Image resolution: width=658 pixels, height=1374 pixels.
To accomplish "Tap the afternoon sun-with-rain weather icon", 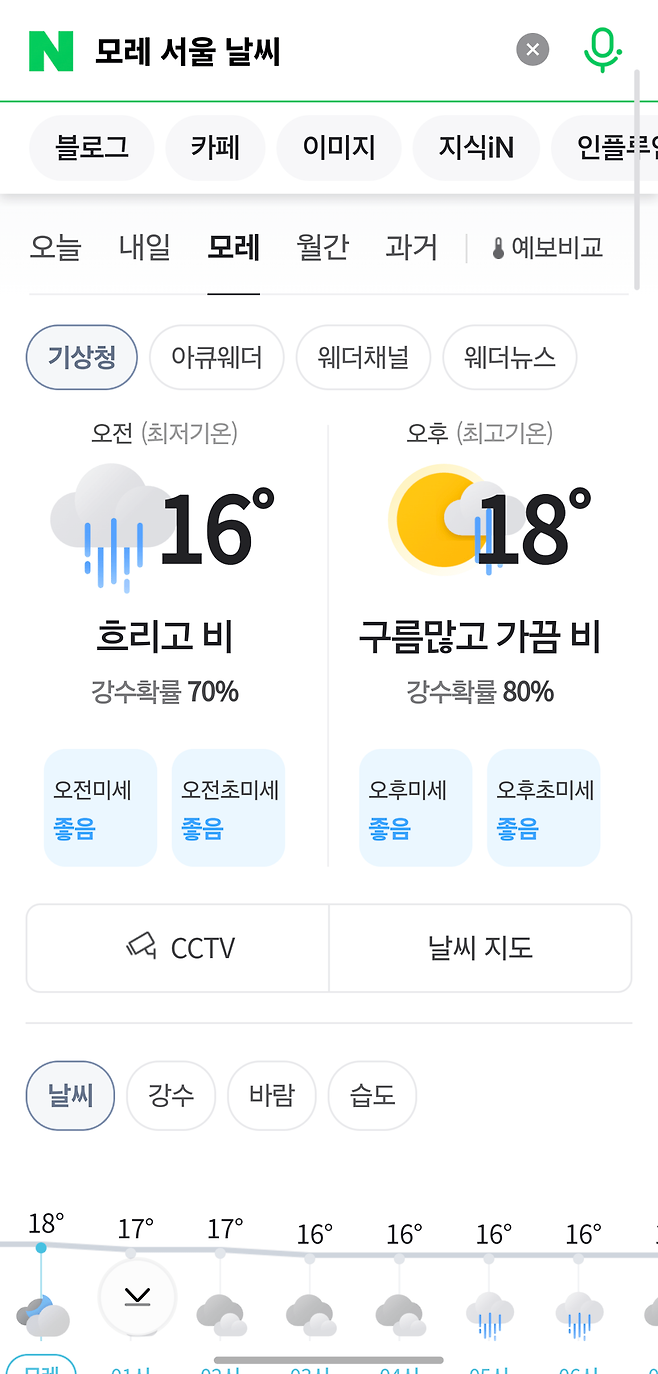I will pyautogui.click(x=452, y=519).
